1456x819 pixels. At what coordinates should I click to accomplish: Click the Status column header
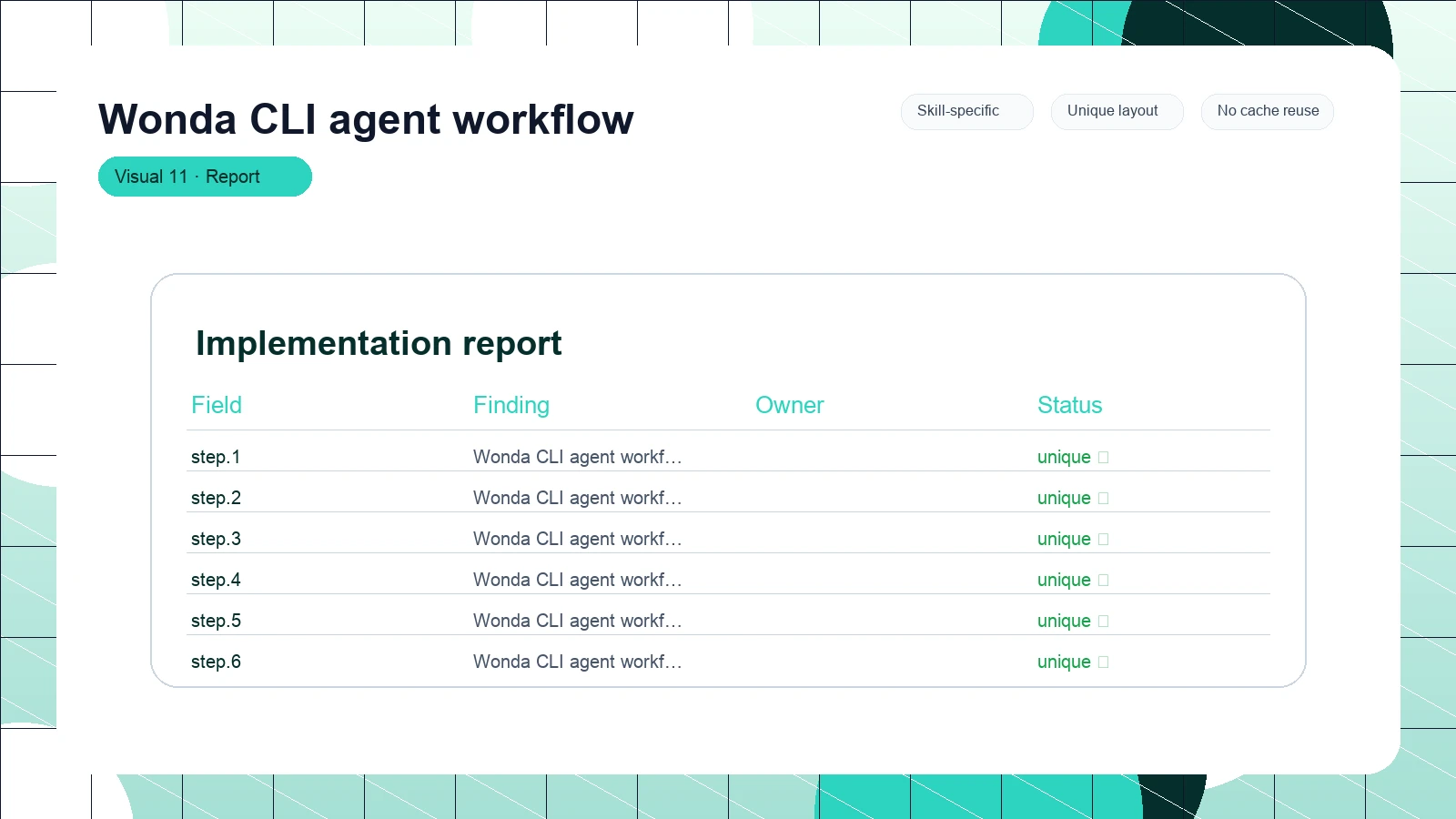(x=1070, y=405)
